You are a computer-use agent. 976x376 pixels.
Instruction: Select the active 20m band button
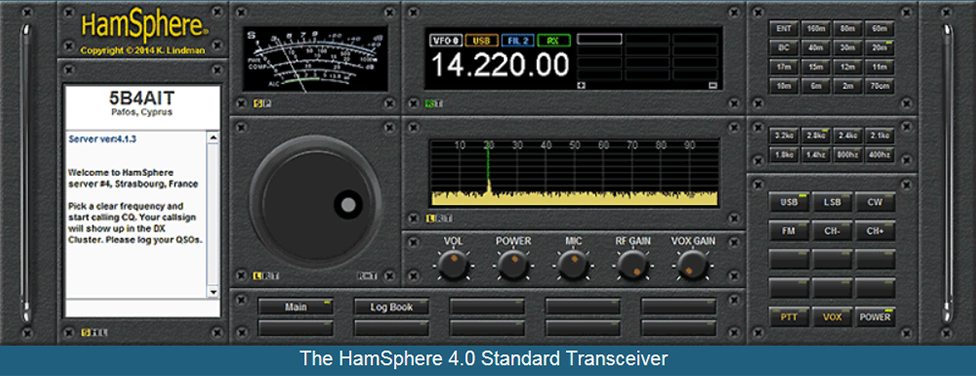(x=879, y=48)
